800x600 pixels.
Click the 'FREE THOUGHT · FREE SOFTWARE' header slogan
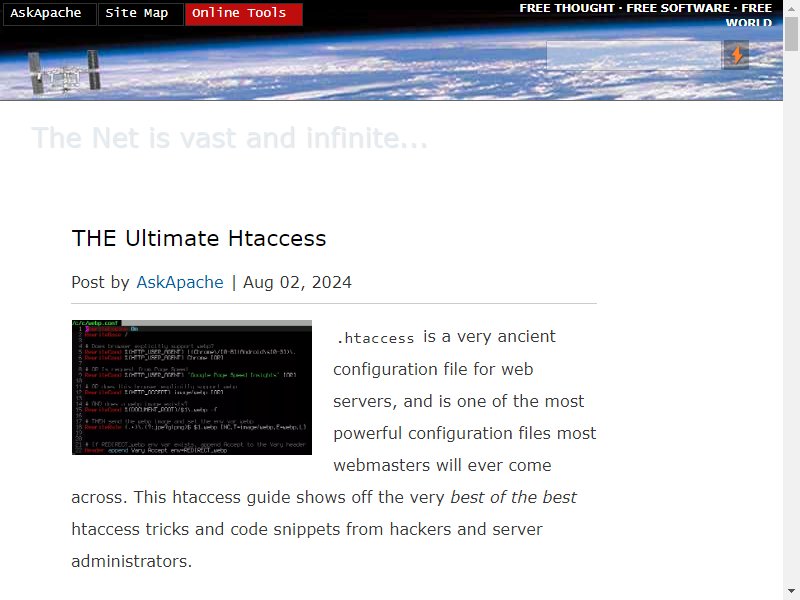pyautogui.click(x=645, y=15)
